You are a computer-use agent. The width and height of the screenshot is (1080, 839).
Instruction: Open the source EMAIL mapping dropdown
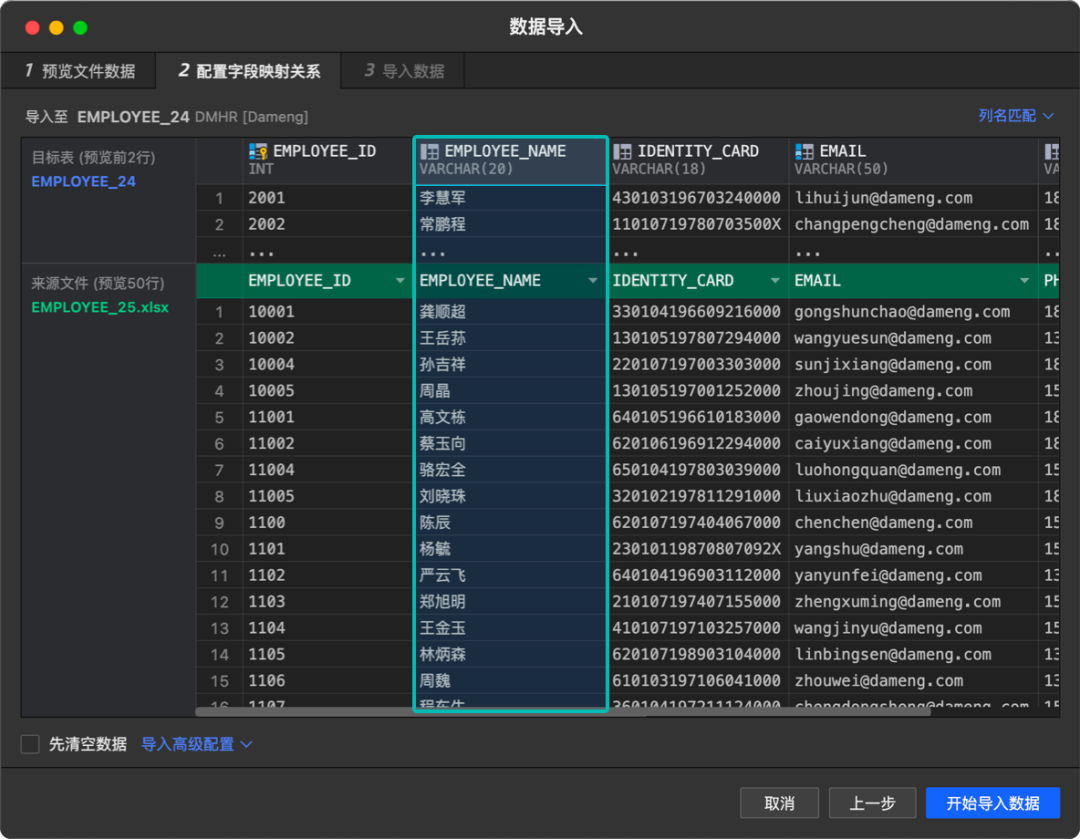click(x=1024, y=281)
